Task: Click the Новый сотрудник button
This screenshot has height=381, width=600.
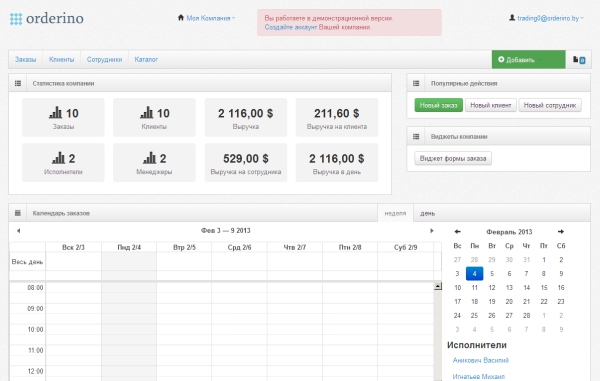Action: pos(550,105)
